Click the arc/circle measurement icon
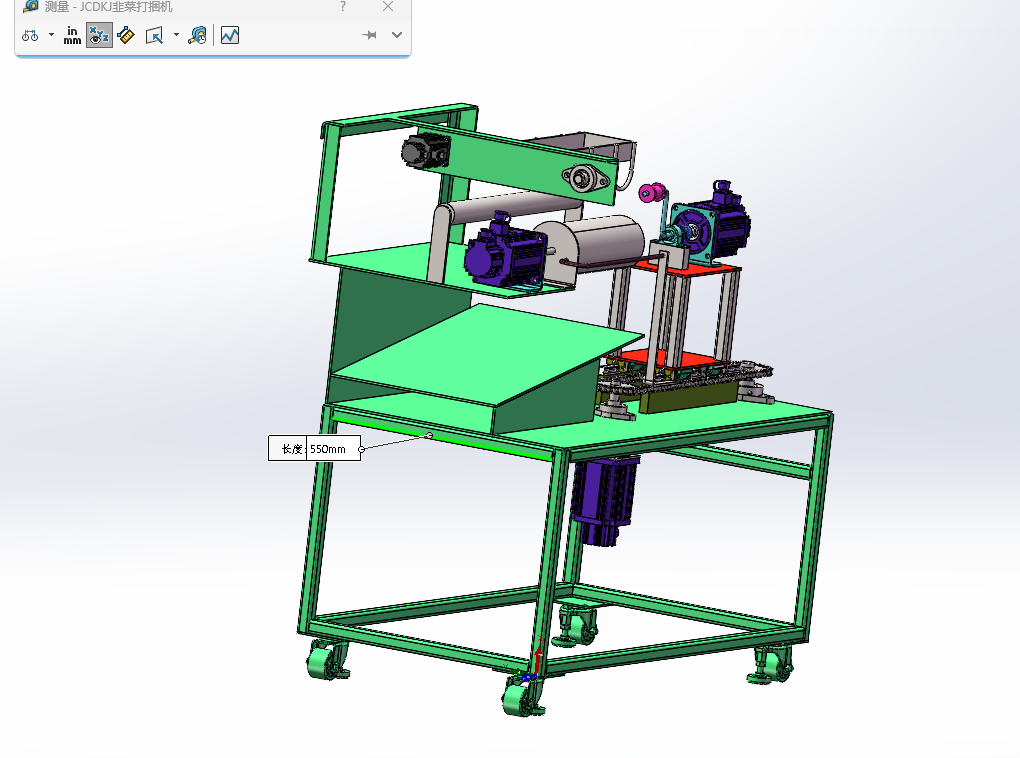The image size is (1020, 758). point(30,36)
